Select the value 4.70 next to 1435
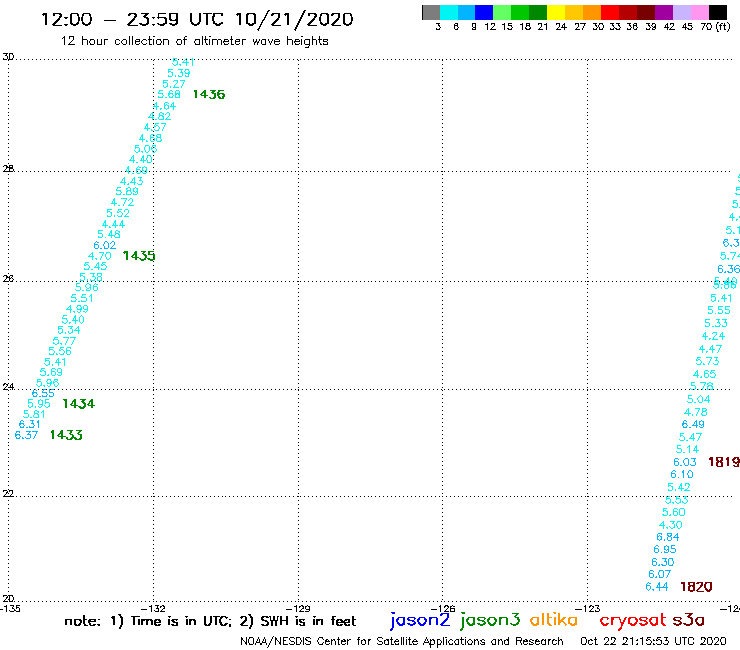The height and width of the screenshot is (650, 740). pos(100,256)
